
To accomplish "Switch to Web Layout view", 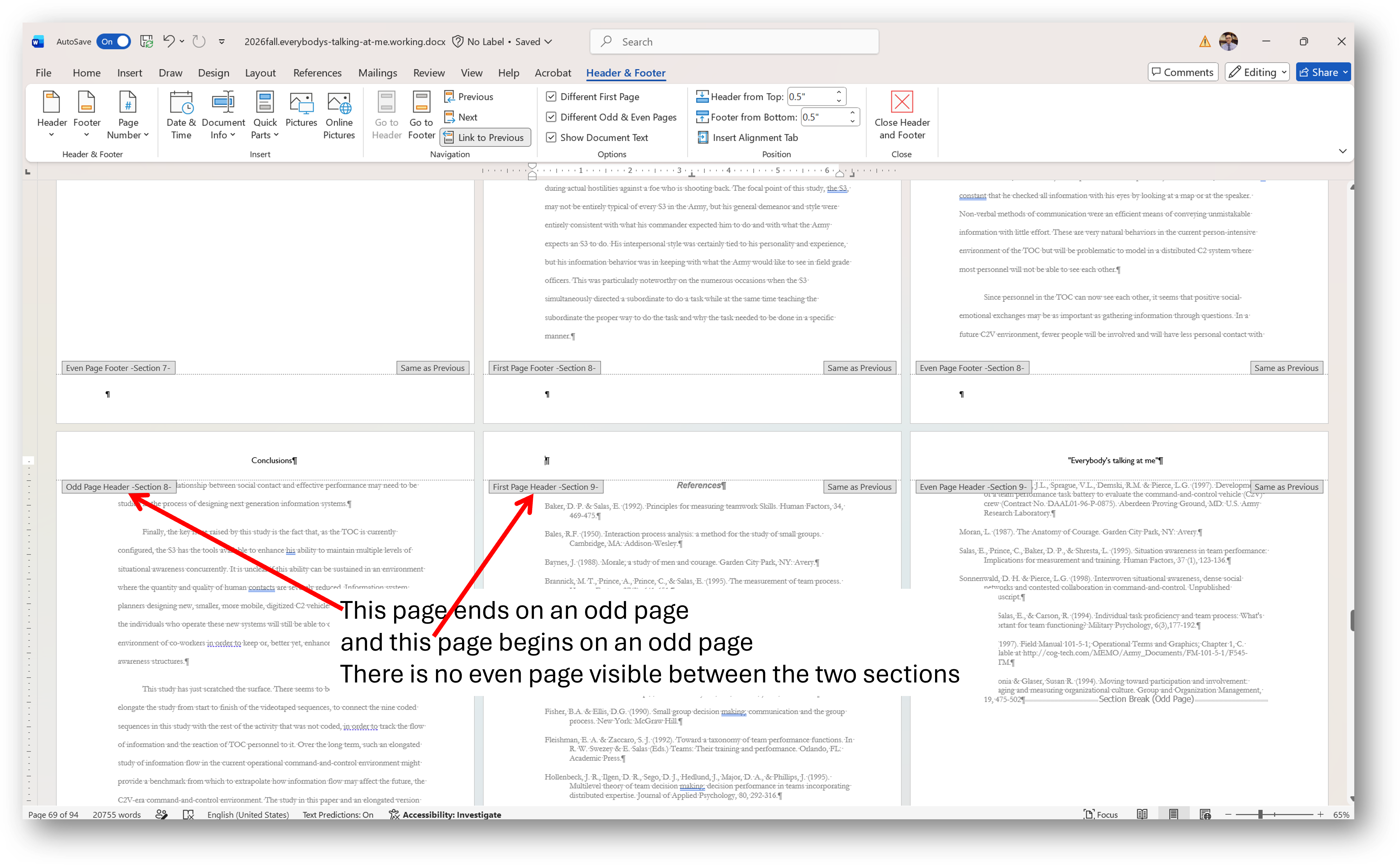I will coord(1205,815).
